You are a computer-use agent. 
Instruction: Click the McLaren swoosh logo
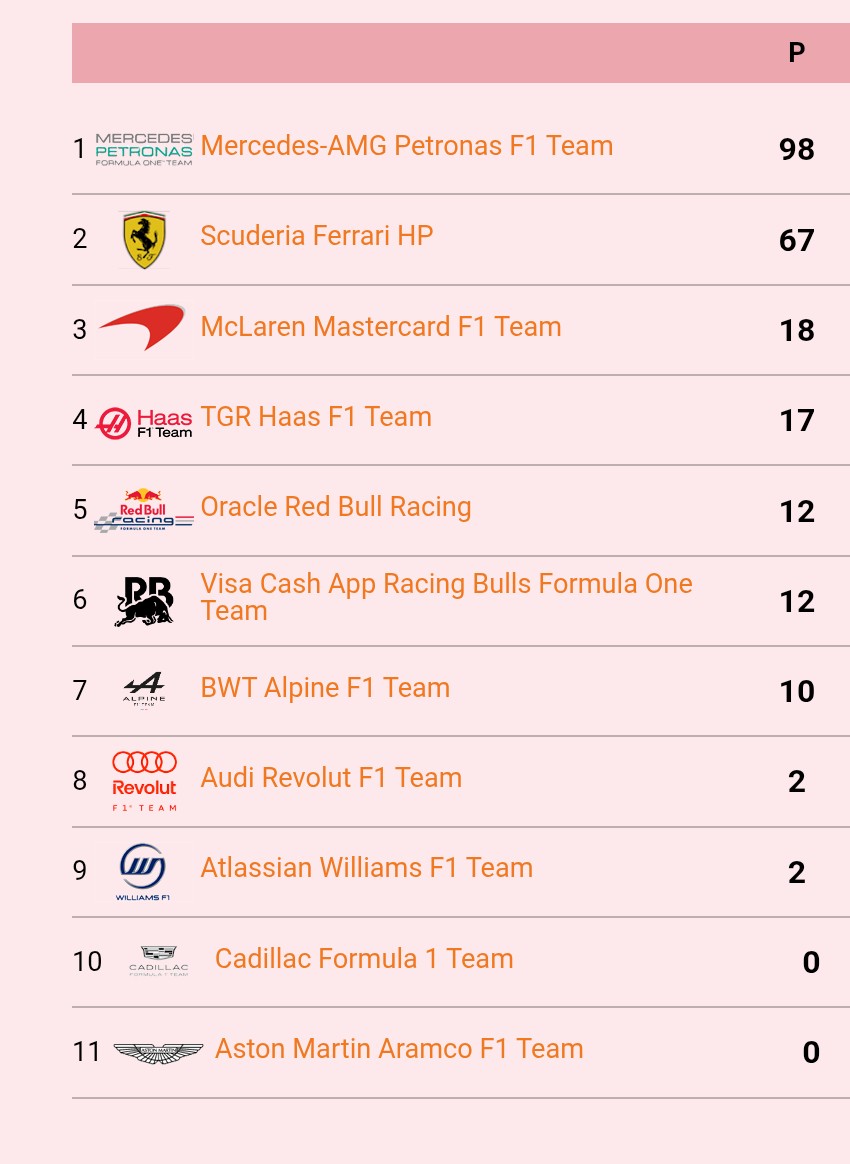142,328
